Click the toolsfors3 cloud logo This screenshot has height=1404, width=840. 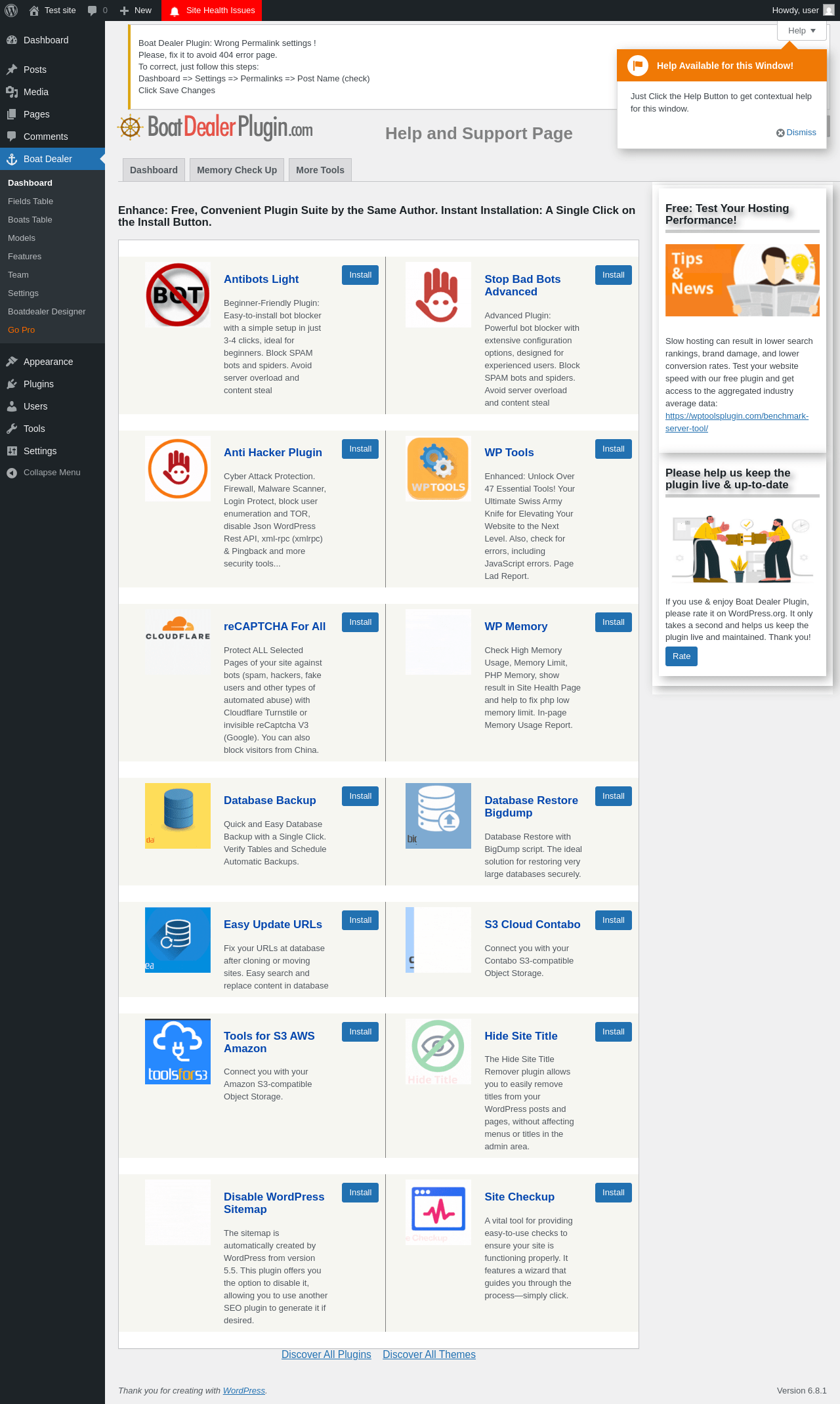(x=178, y=1052)
